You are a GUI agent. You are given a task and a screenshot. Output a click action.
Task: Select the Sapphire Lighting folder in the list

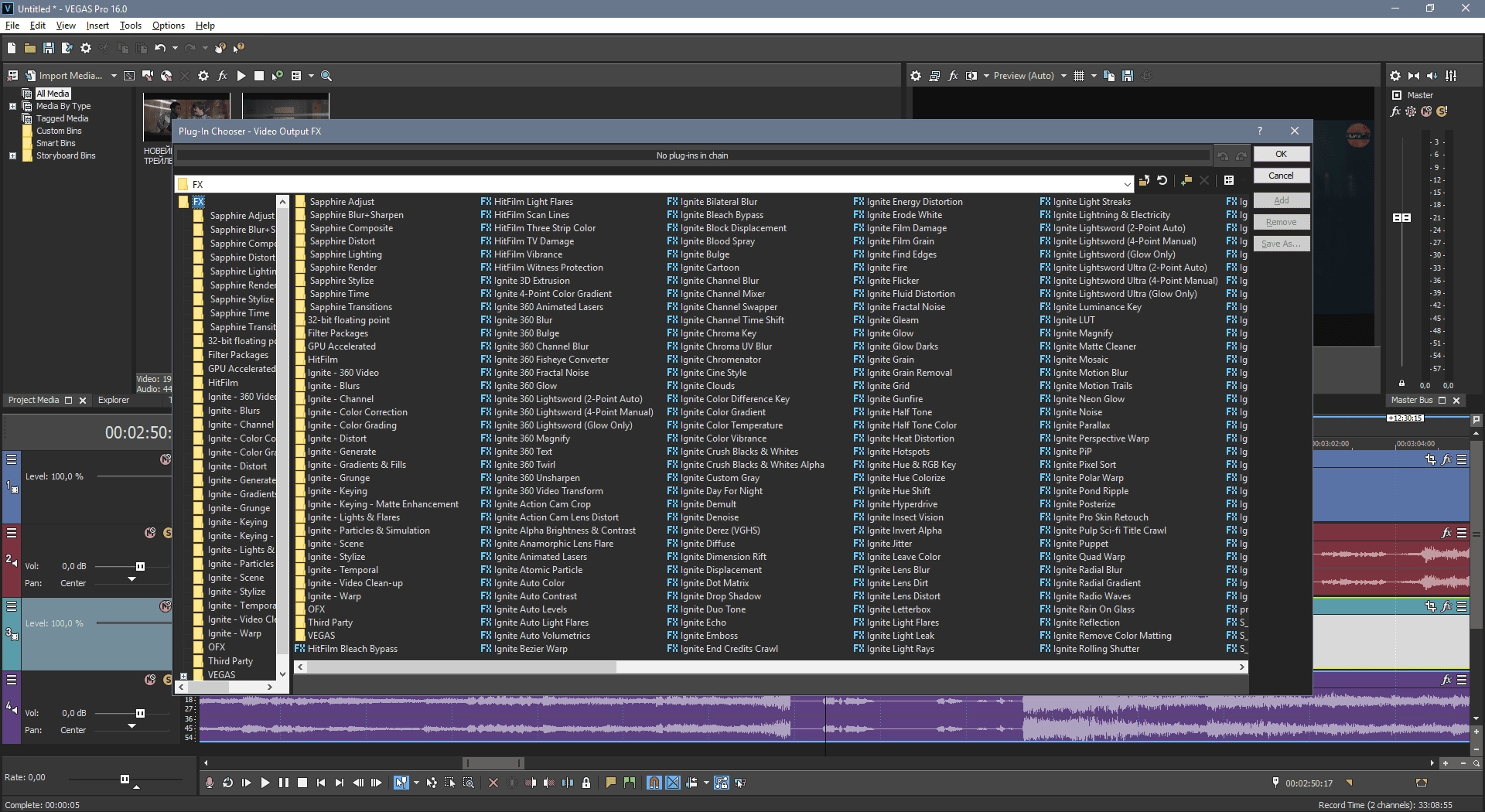[x=339, y=254]
